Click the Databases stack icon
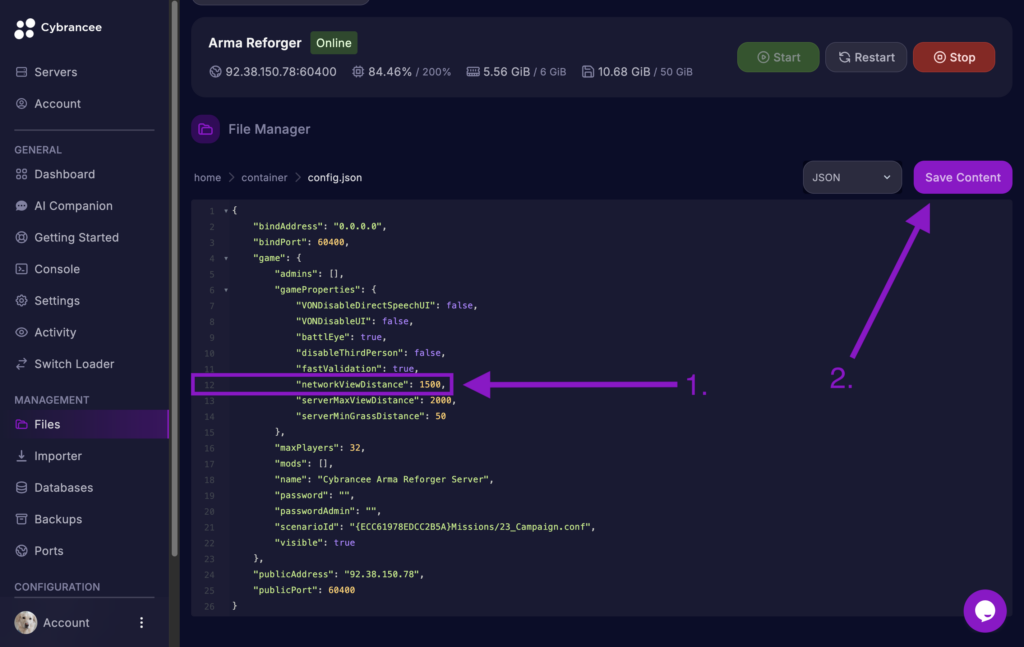 22,488
